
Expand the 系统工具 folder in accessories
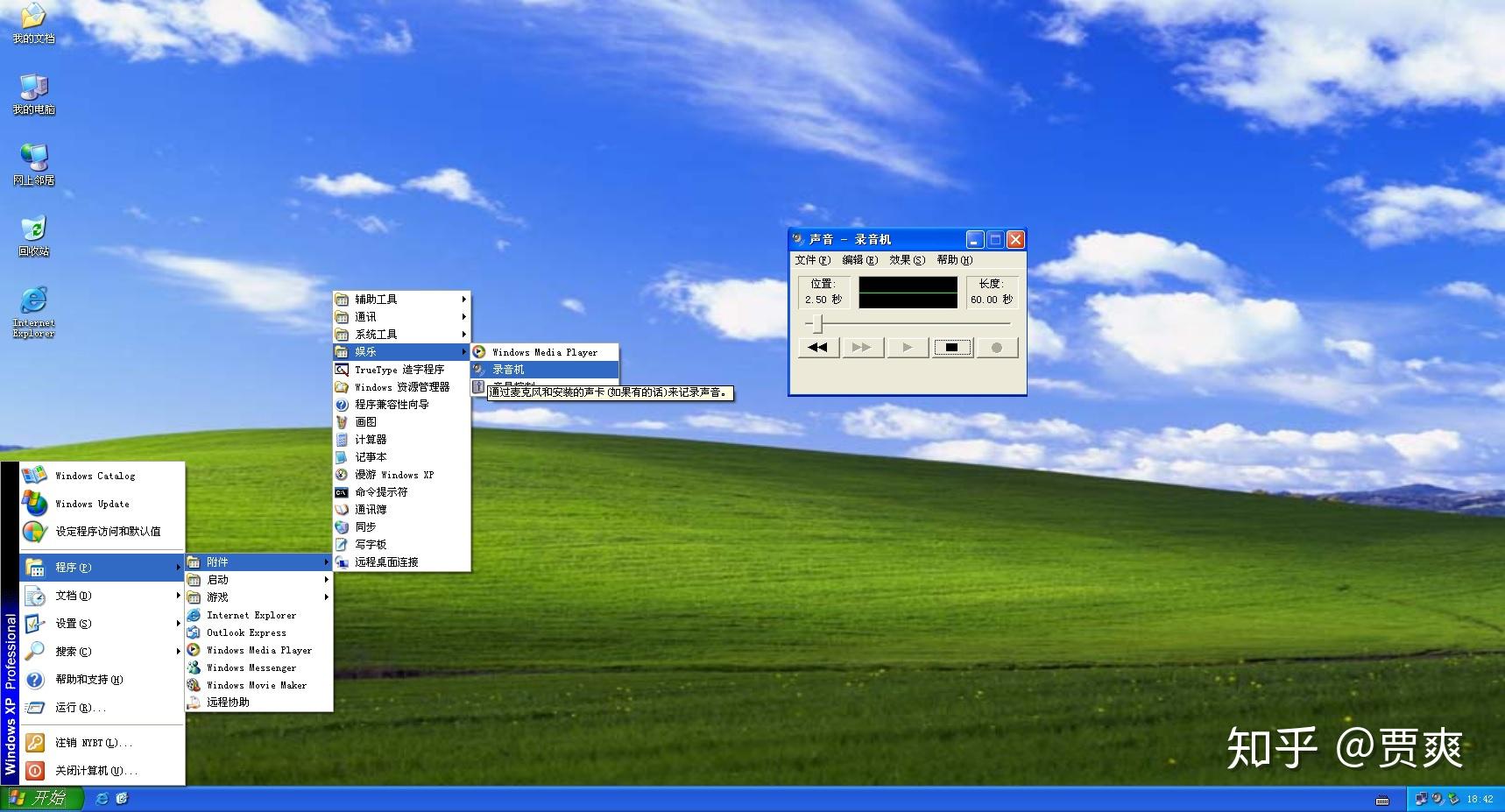coord(402,335)
